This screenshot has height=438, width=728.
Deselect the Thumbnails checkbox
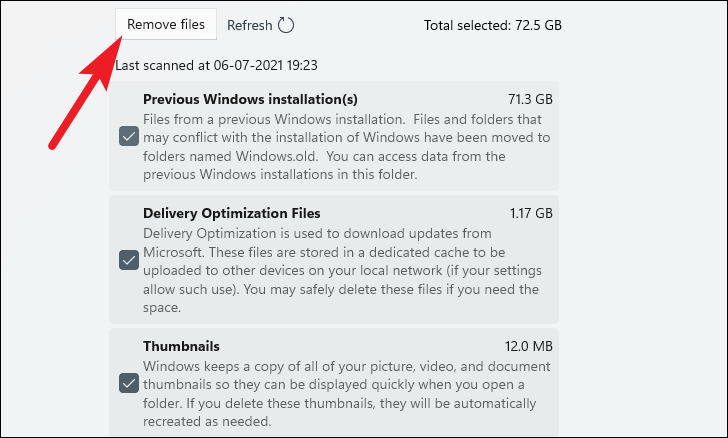click(129, 382)
